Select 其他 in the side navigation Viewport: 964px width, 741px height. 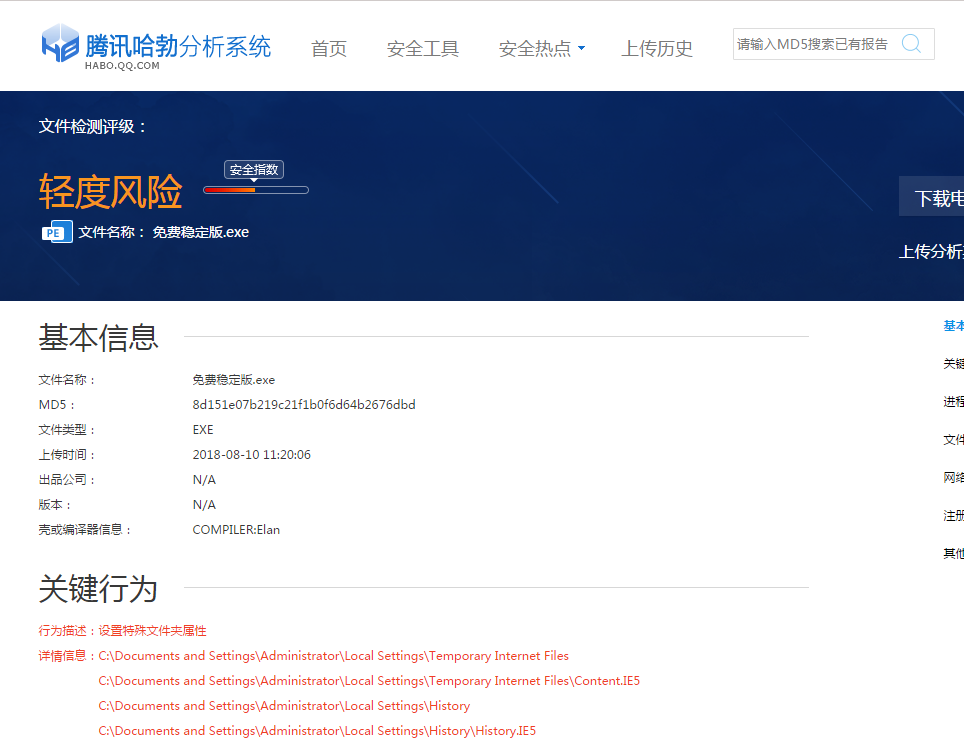pos(953,554)
